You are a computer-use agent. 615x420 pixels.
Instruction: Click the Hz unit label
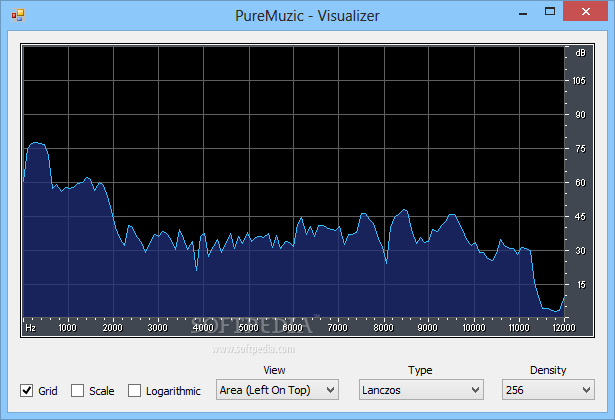[31, 327]
